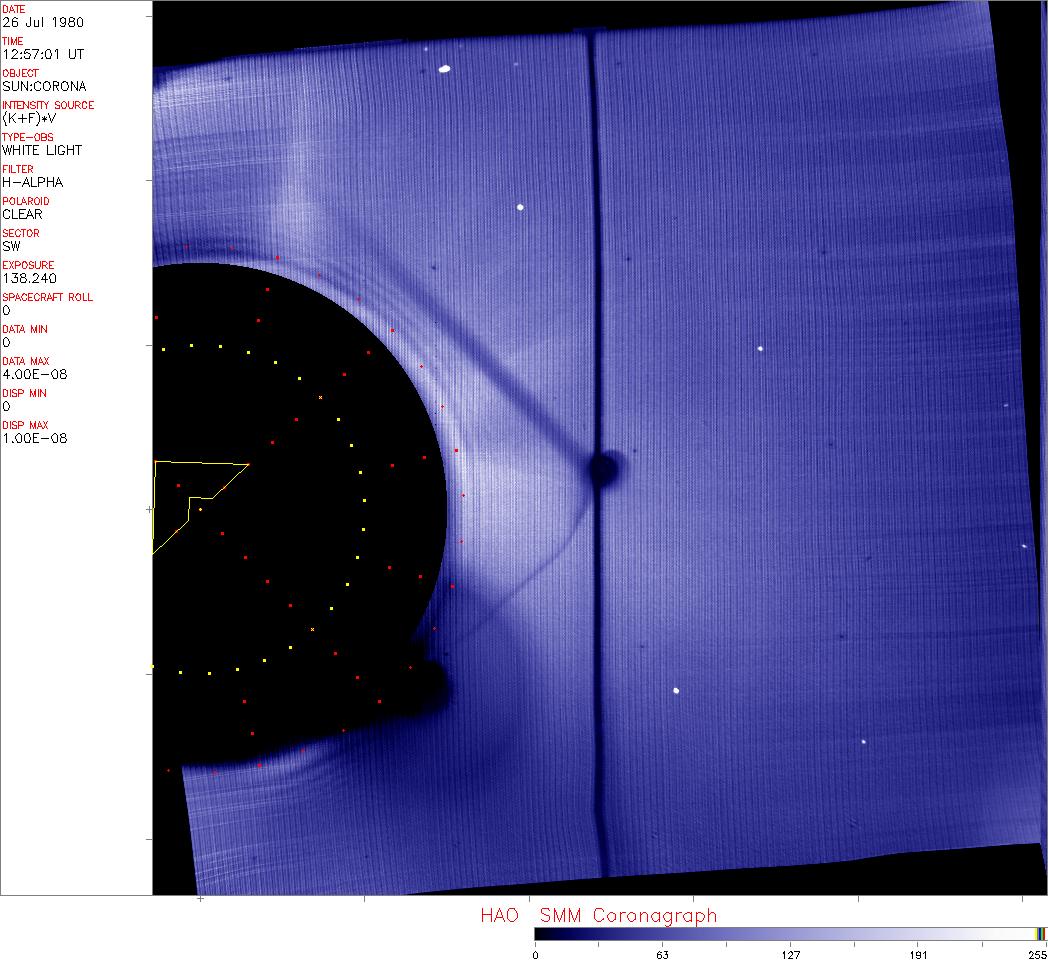Screen dimensions: 1048x960
Task: Select the 'WHITE LIGHT' observation type text
Action: click(x=42, y=150)
